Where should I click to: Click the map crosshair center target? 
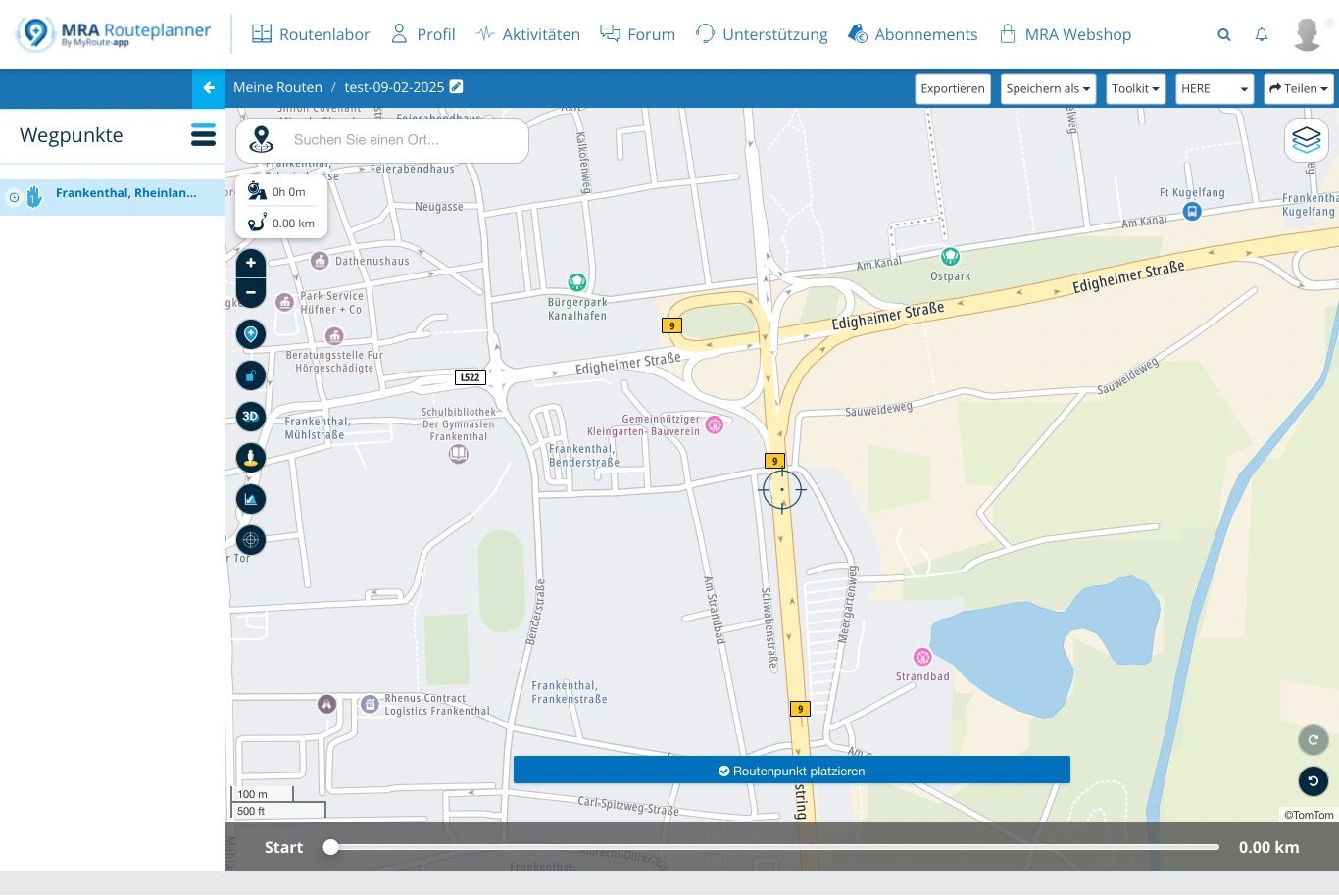782,489
